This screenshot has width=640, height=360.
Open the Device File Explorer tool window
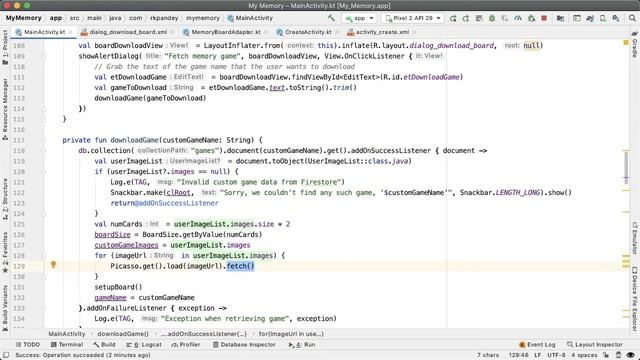[x=635, y=299]
